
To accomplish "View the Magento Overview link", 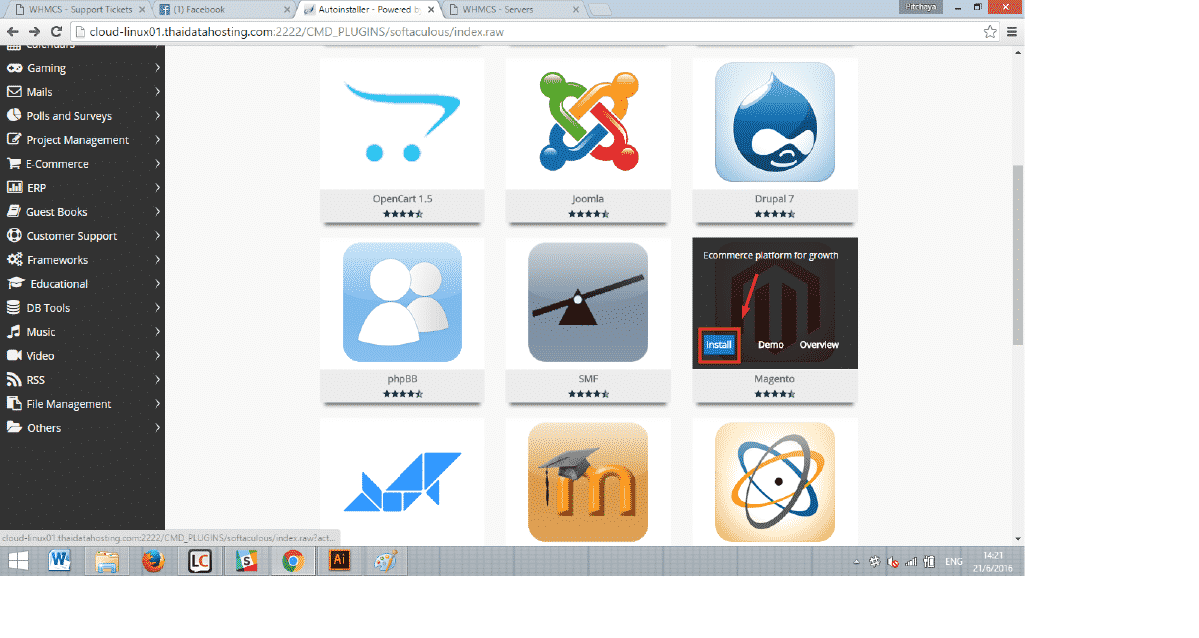I will [x=819, y=345].
